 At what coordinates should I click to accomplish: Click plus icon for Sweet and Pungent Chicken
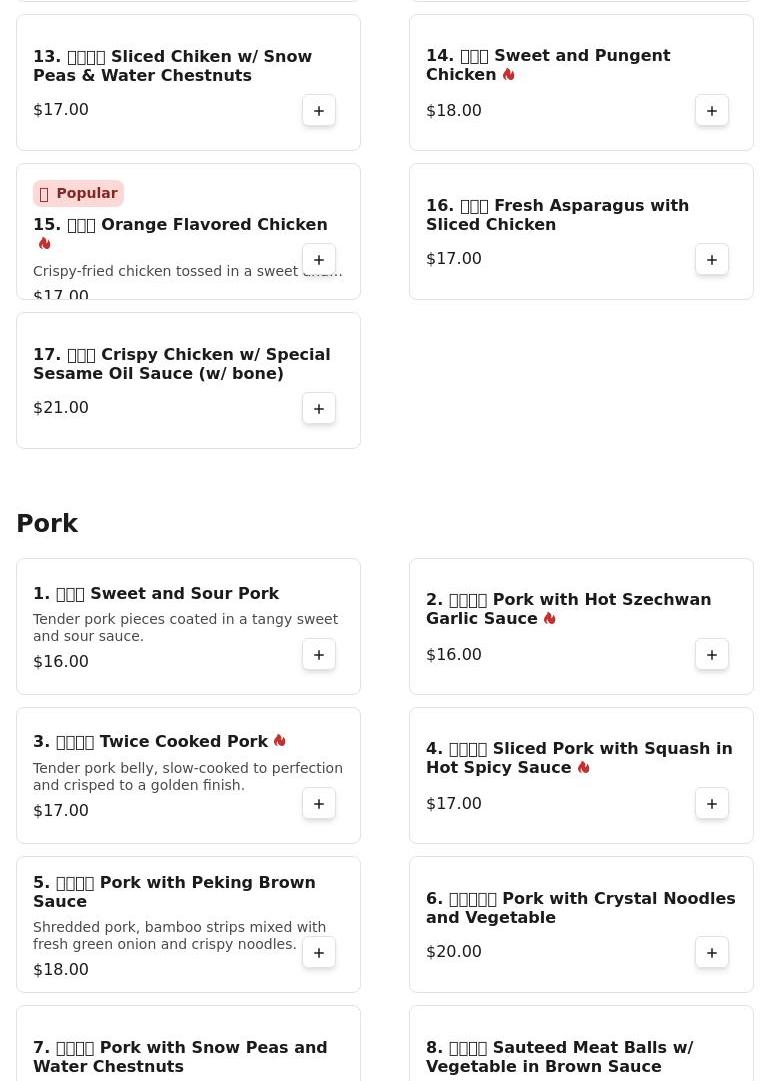(712, 111)
